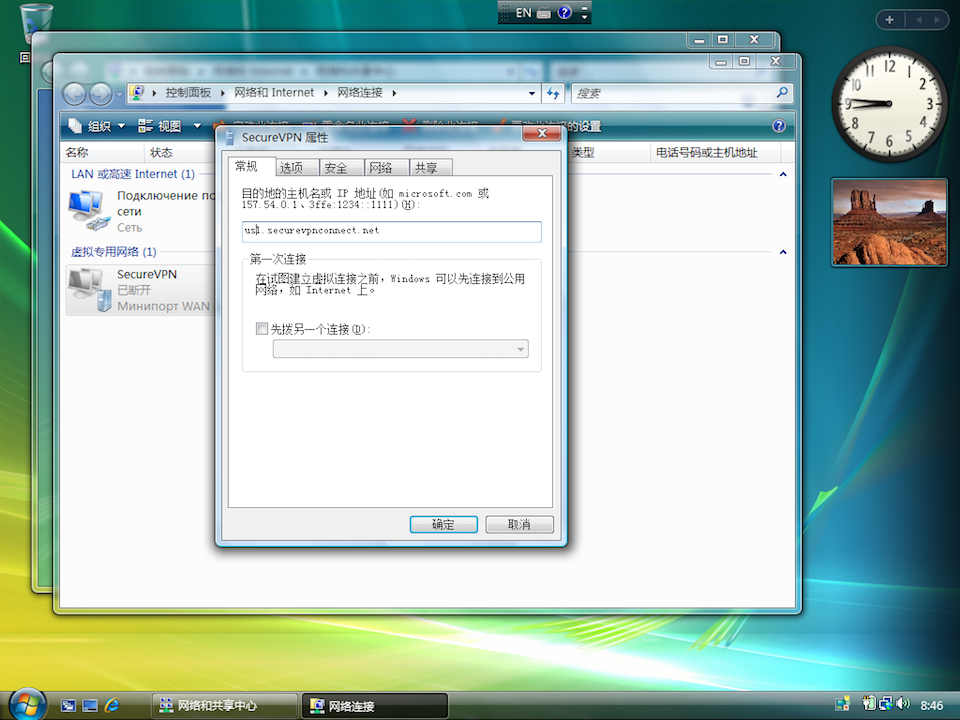This screenshot has width=960, height=720.
Task: Click the forward navigation arrow in Network Connections
Action: point(100,94)
